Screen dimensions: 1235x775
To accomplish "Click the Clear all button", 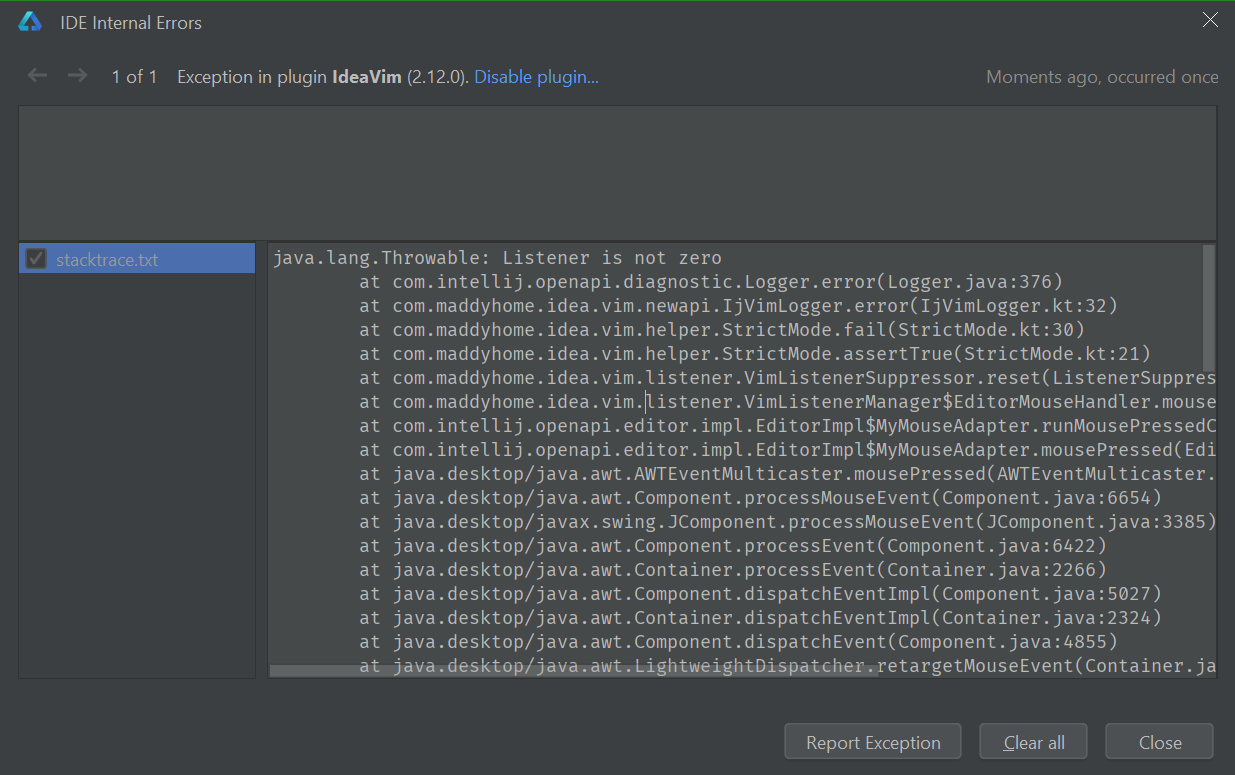I will (1034, 742).
